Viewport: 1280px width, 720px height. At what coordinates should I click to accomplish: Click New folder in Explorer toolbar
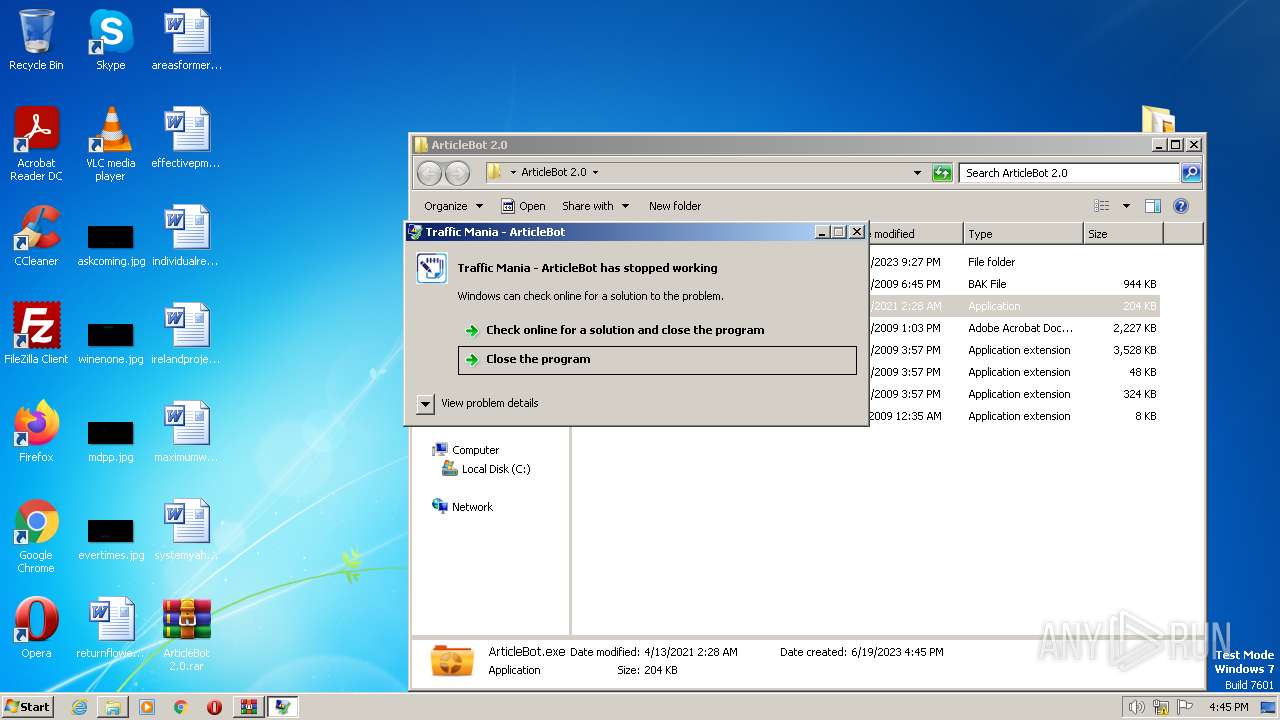click(675, 206)
